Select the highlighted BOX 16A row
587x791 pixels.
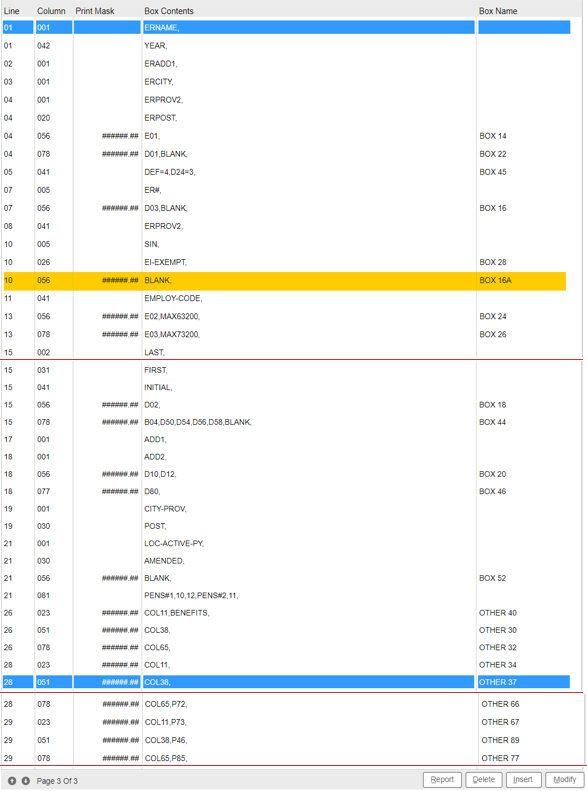pyautogui.click(x=284, y=280)
